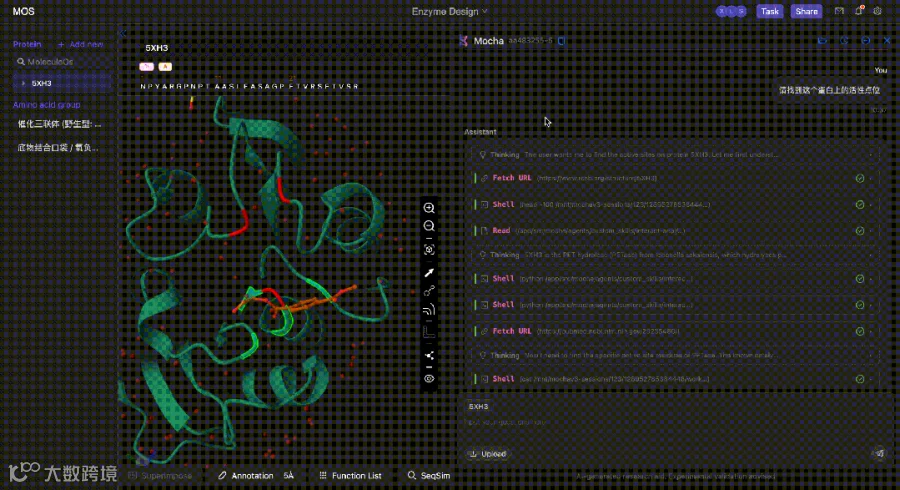This screenshot has width=900, height=490.
Task: Click the zoom out magnifier icon
Action: 429,226
